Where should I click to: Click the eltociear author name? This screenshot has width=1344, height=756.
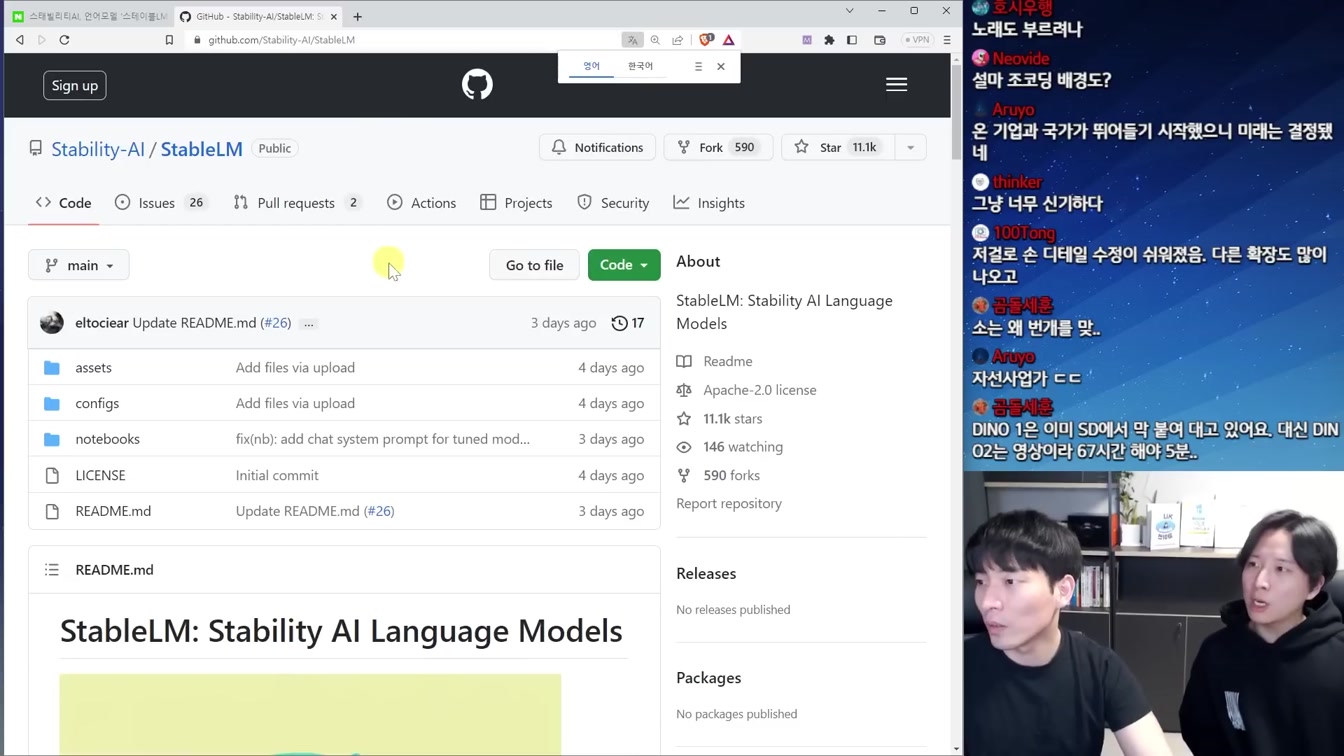102,323
